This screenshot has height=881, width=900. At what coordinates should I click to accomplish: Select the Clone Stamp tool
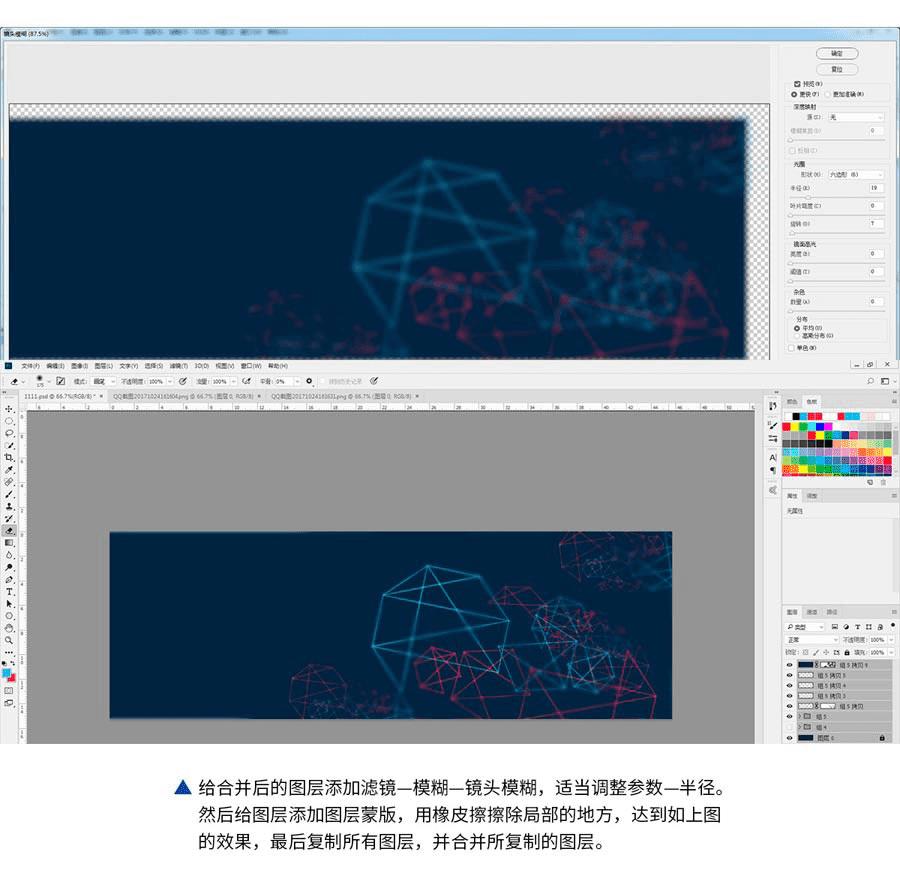point(9,506)
